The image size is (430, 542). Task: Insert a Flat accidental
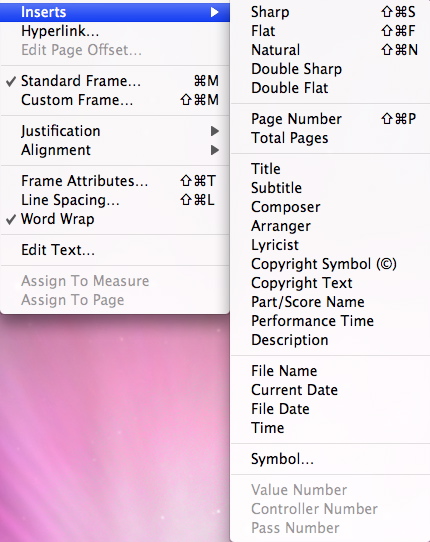(x=330, y=31)
